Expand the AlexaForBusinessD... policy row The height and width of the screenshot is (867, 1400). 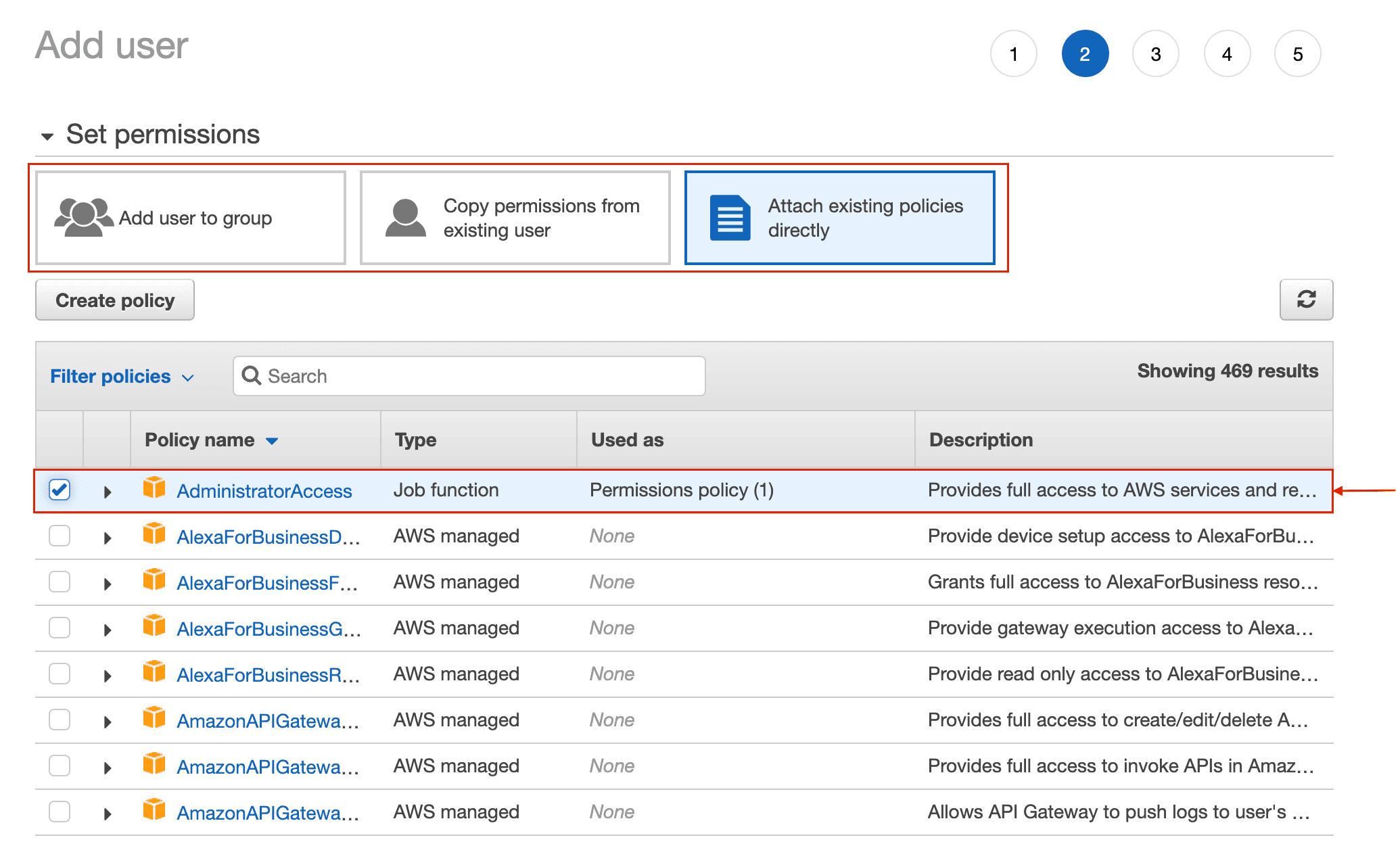coord(108,538)
